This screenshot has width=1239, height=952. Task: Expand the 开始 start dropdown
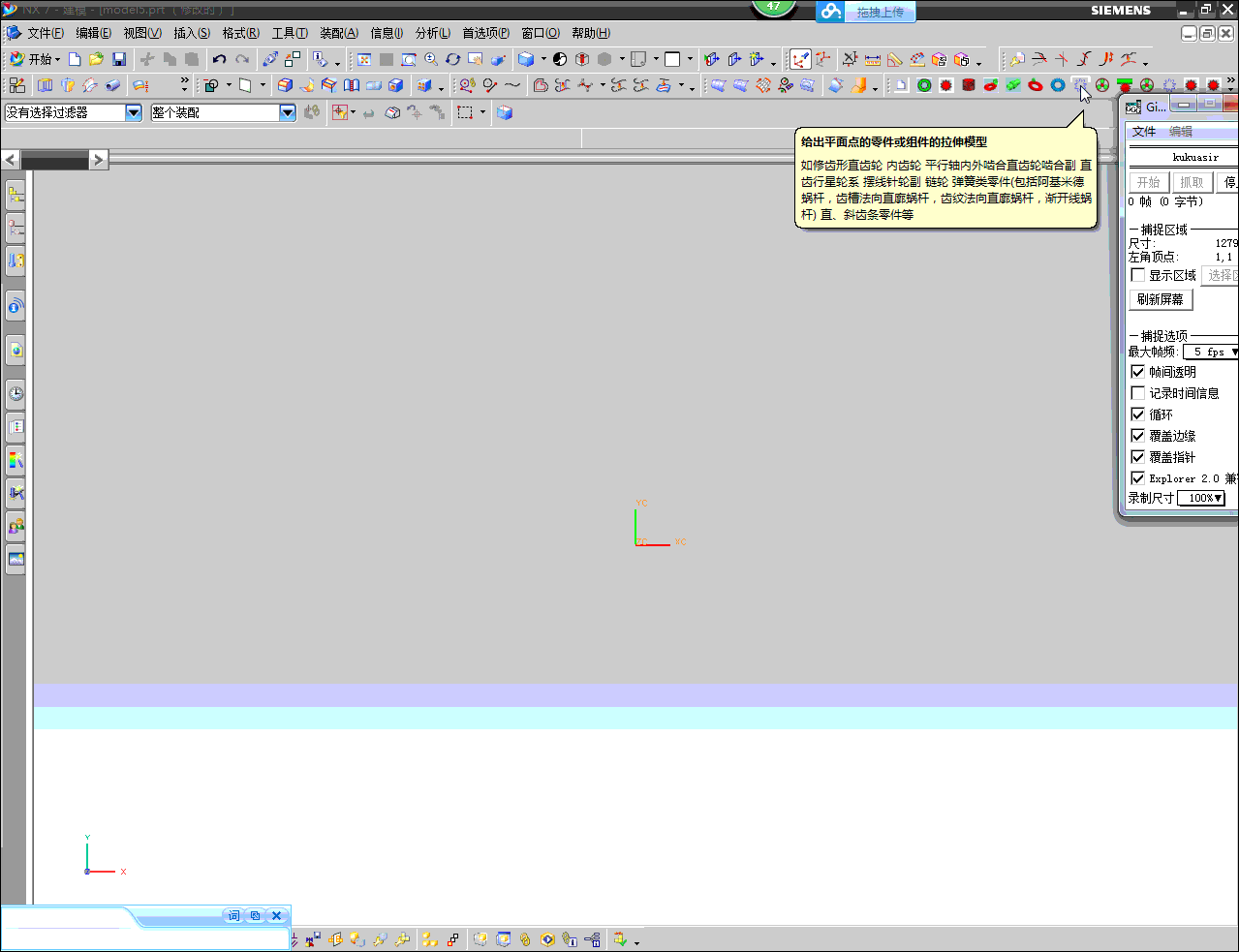[35, 59]
